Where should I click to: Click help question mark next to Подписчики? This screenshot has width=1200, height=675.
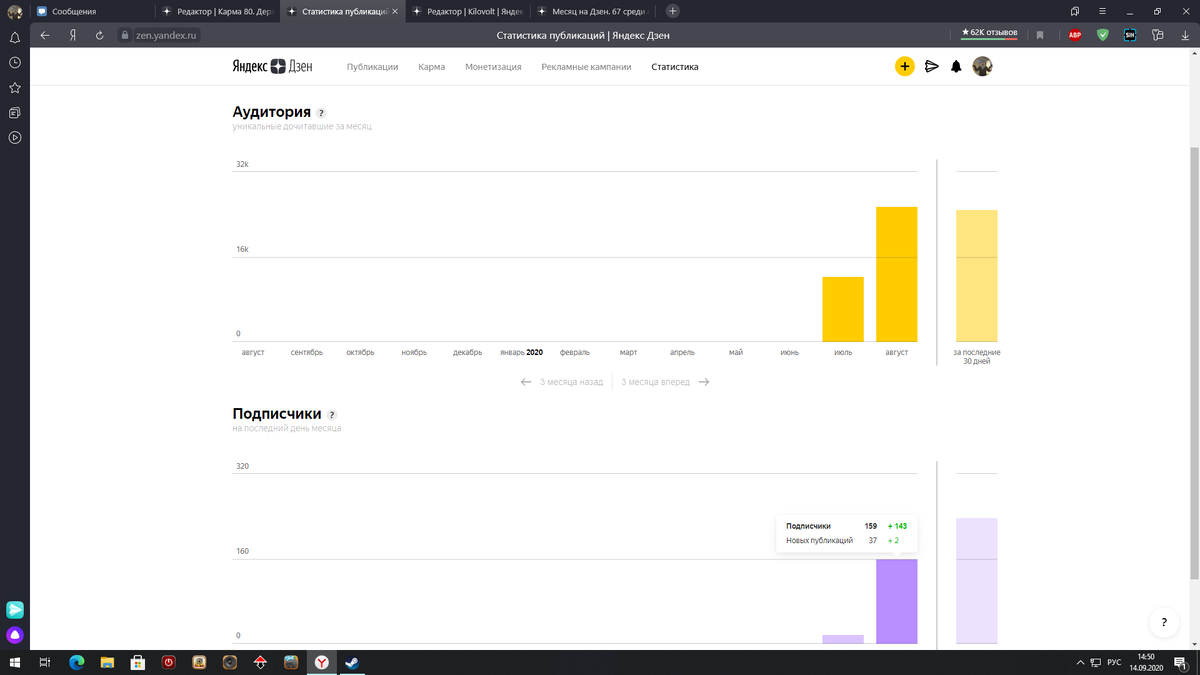(x=332, y=415)
